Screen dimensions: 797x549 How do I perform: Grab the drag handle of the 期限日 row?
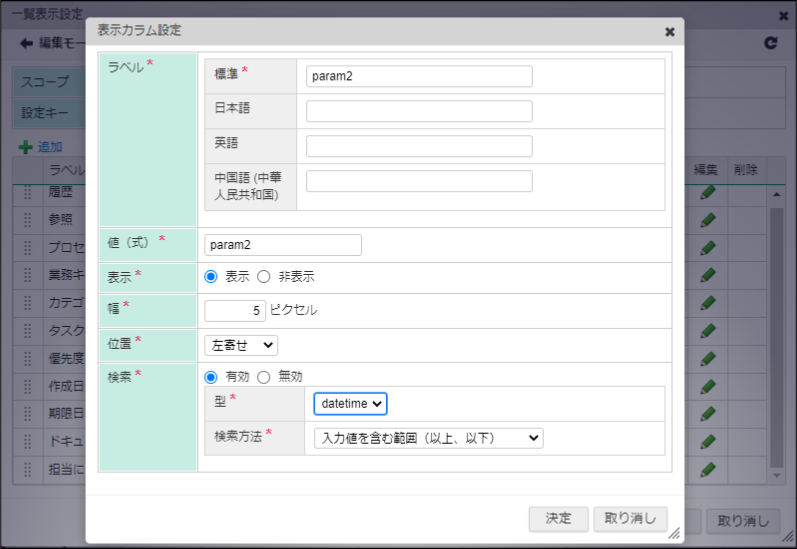pos(27,414)
